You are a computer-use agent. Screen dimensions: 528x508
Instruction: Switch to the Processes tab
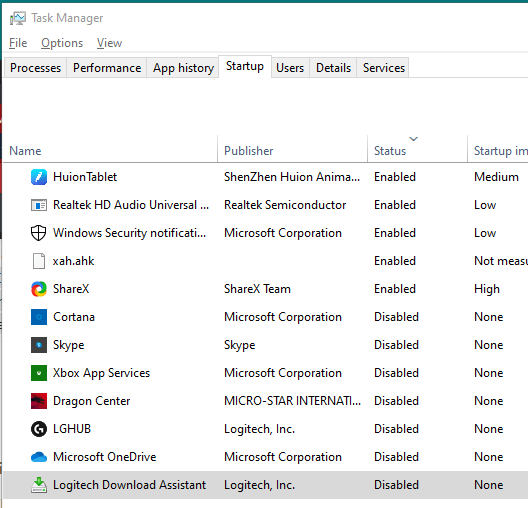point(35,68)
